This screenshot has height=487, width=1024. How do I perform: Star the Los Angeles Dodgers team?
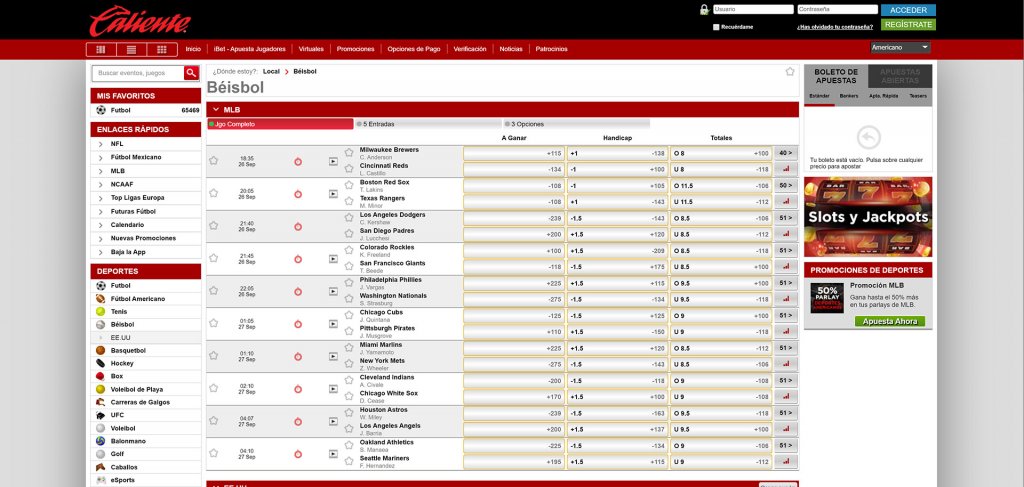[x=349, y=217]
